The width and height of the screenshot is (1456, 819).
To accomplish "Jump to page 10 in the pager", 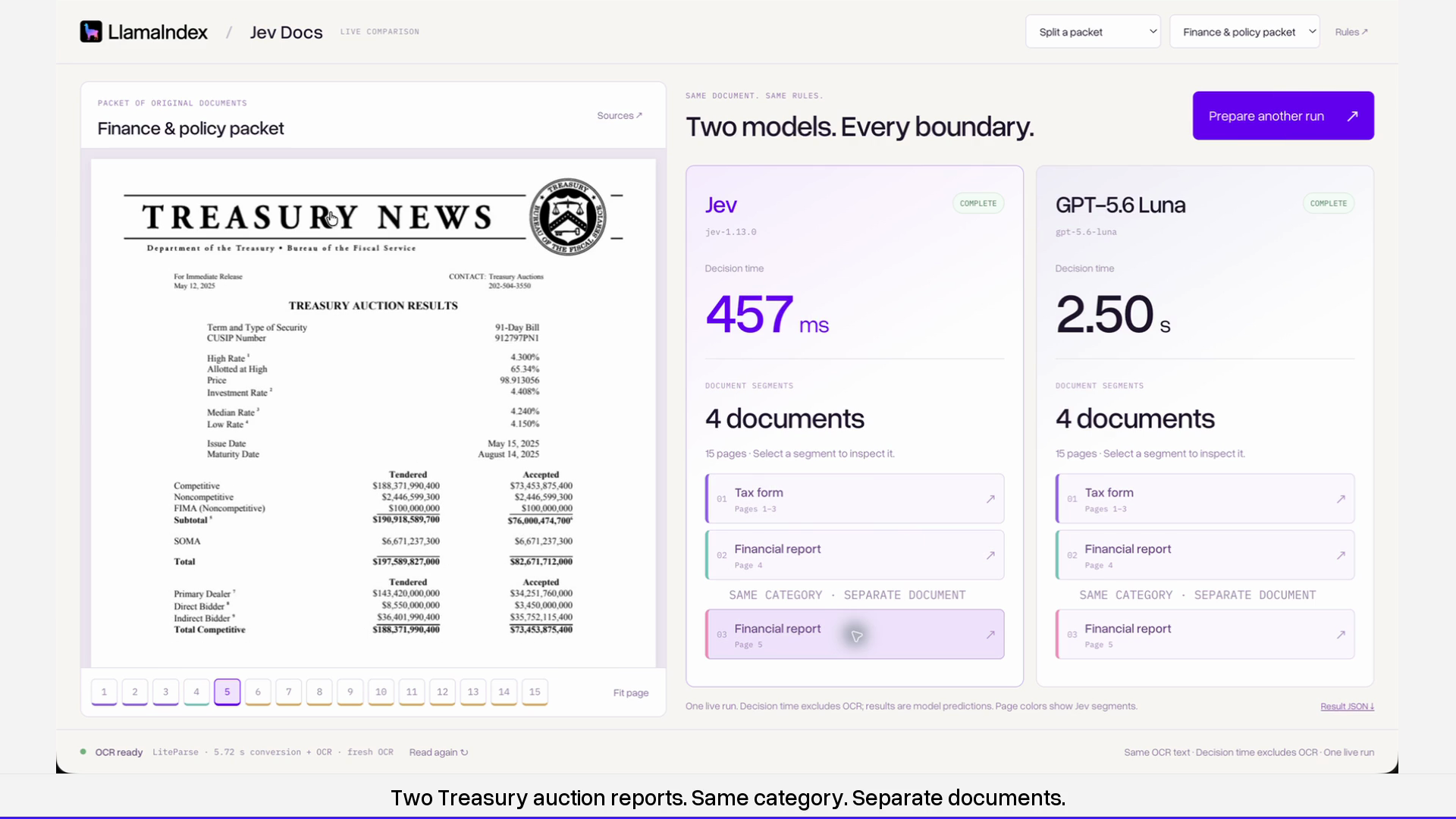I will 381,692.
